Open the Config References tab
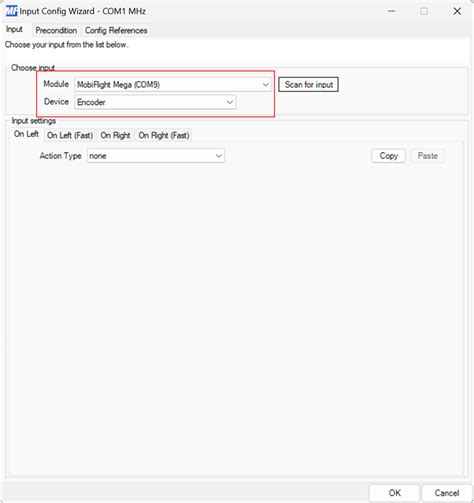The height and width of the screenshot is (503, 474). [x=116, y=30]
